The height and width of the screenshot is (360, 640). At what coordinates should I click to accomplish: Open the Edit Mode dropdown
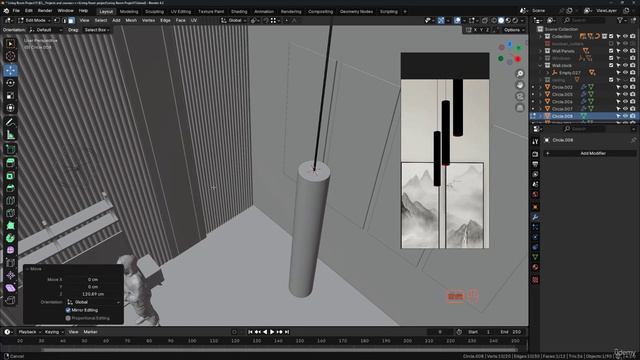click(x=34, y=20)
